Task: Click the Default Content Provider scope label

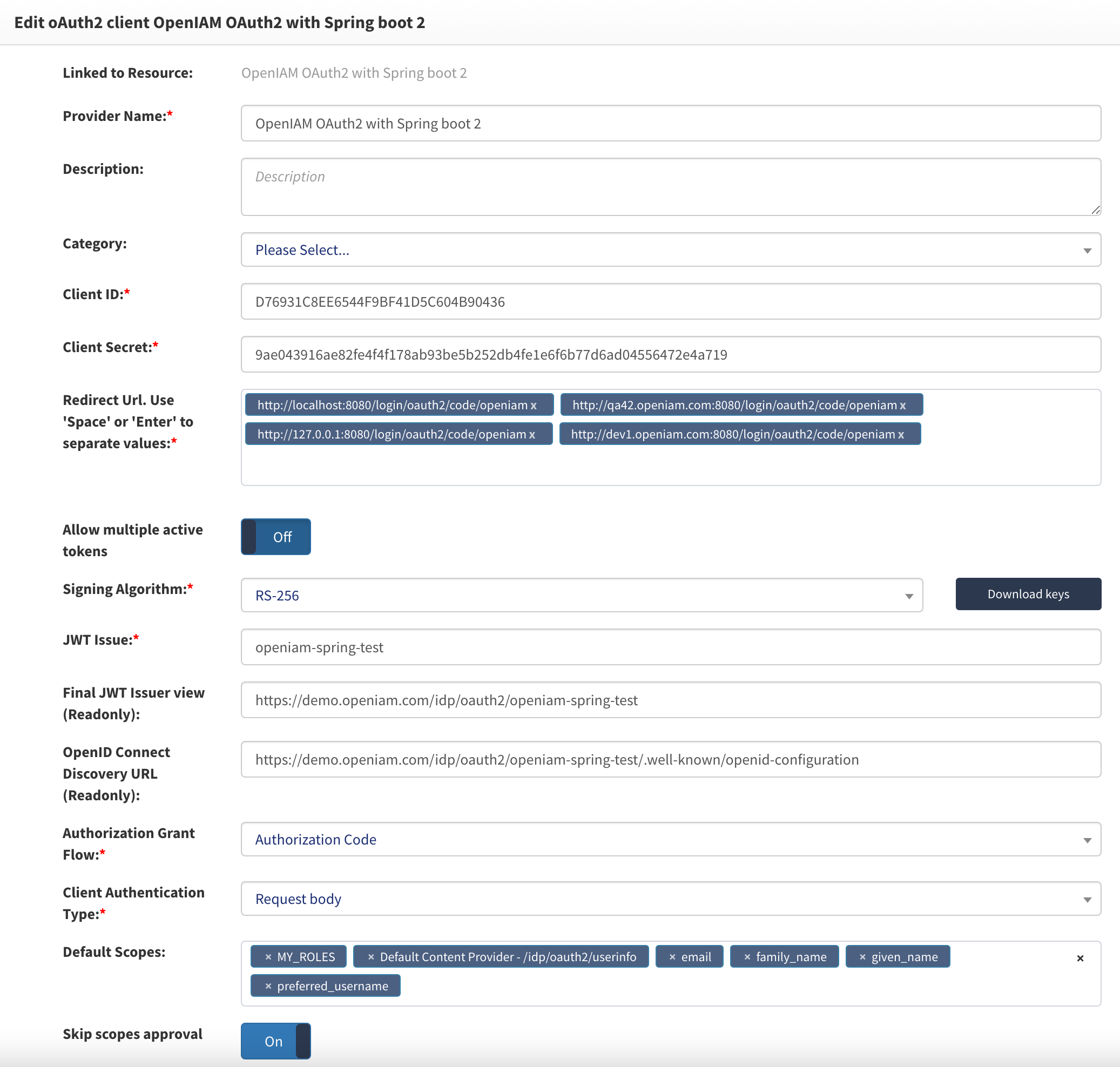Action: point(508,957)
